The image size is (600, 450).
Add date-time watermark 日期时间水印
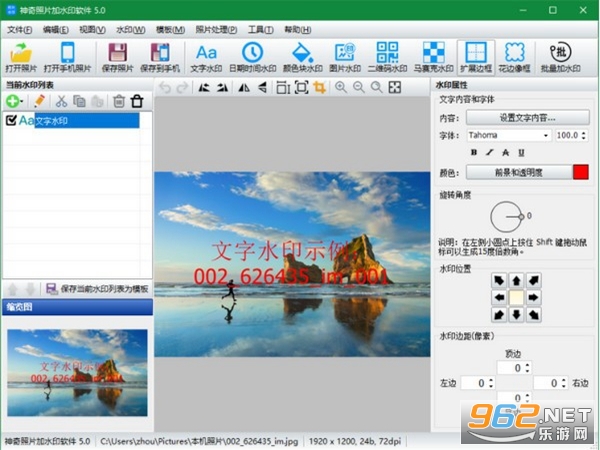point(253,57)
